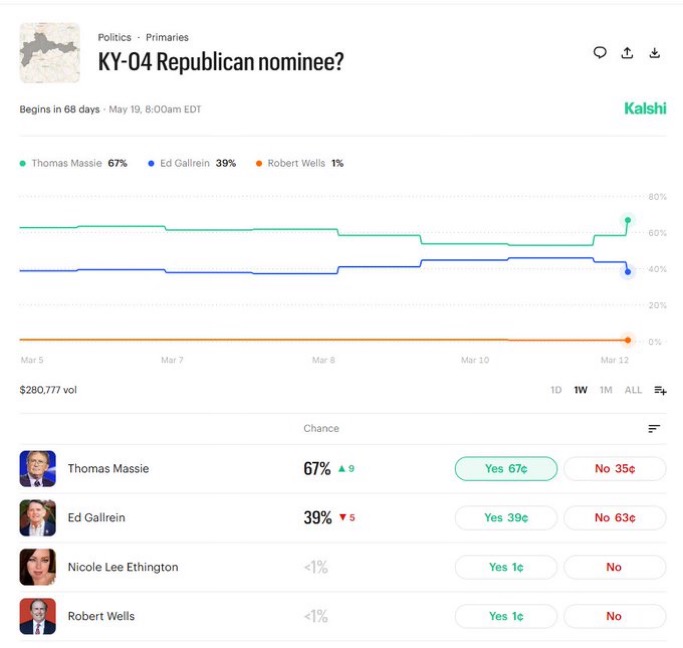Select Ed Gallrein's profile photo

(38, 518)
